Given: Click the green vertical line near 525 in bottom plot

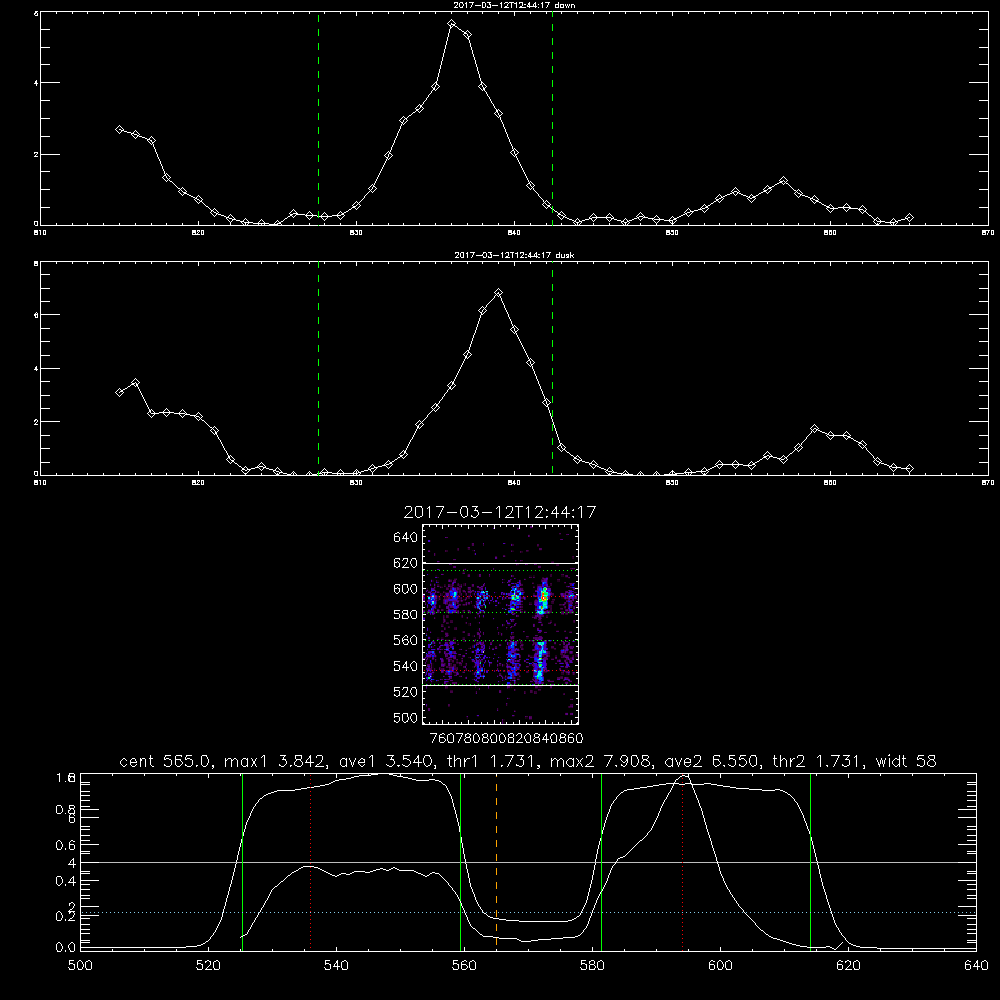Looking at the screenshot, I should tap(242, 862).
